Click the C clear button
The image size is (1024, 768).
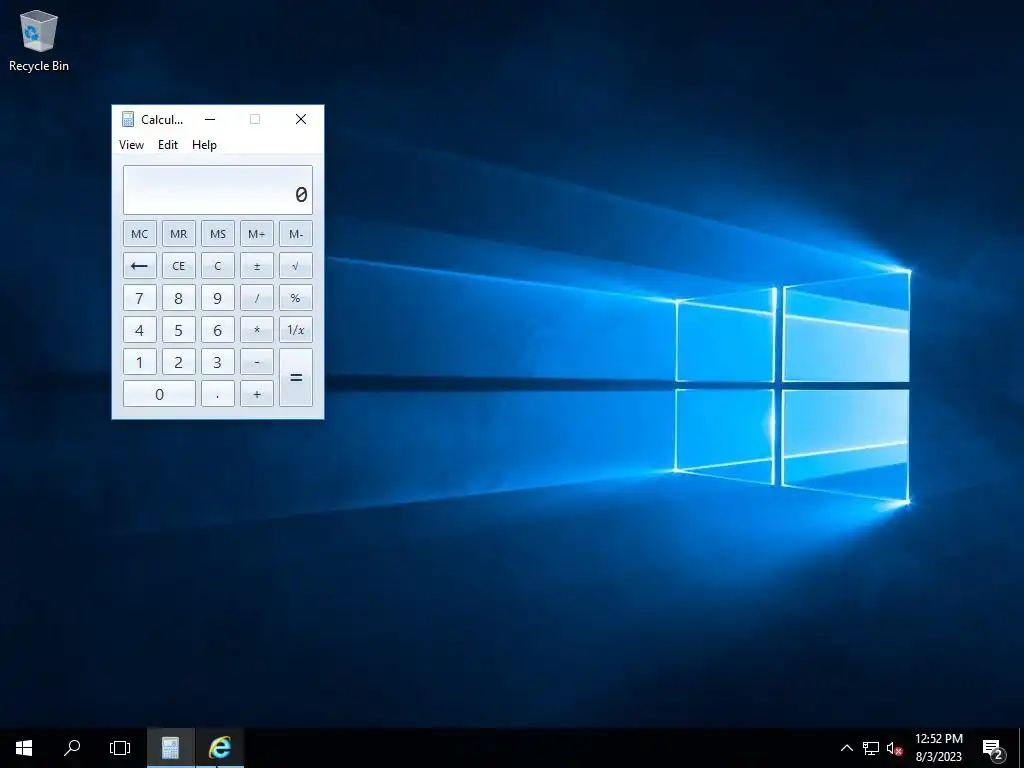[x=217, y=266]
